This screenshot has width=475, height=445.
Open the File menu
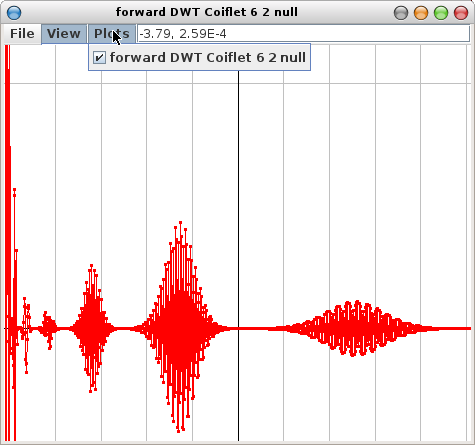click(x=22, y=34)
